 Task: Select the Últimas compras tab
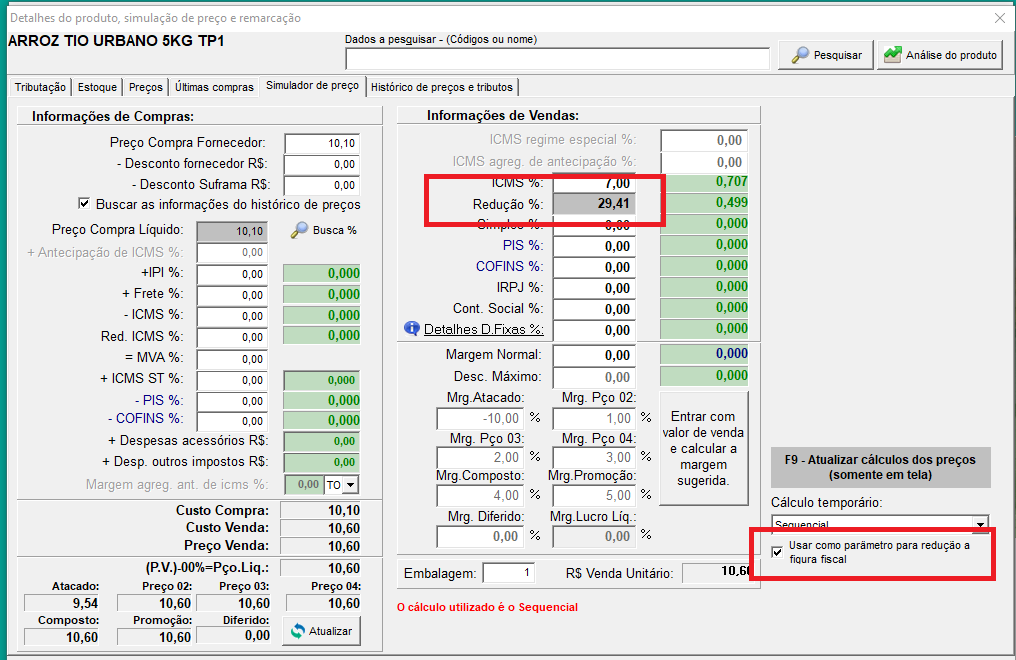[214, 87]
